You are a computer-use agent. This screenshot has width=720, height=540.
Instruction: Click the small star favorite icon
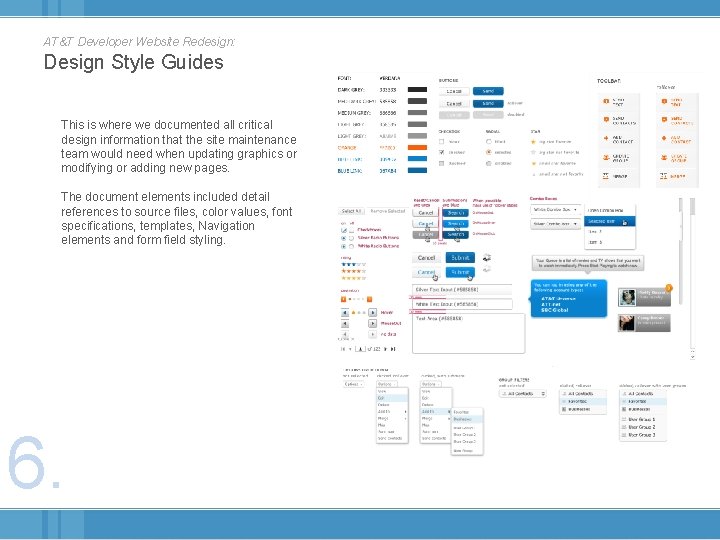(x=534, y=163)
